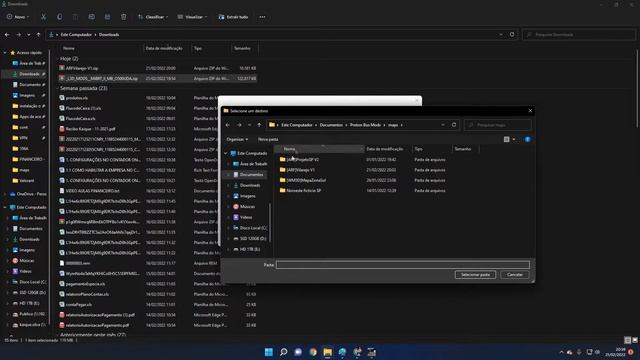
Task: Refresh the destination dialog folder list
Action: tap(454, 125)
